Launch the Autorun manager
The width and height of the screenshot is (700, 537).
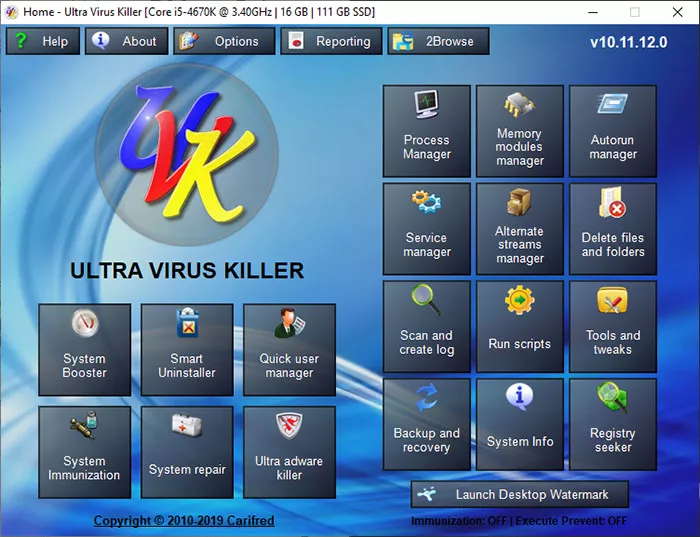(x=613, y=131)
